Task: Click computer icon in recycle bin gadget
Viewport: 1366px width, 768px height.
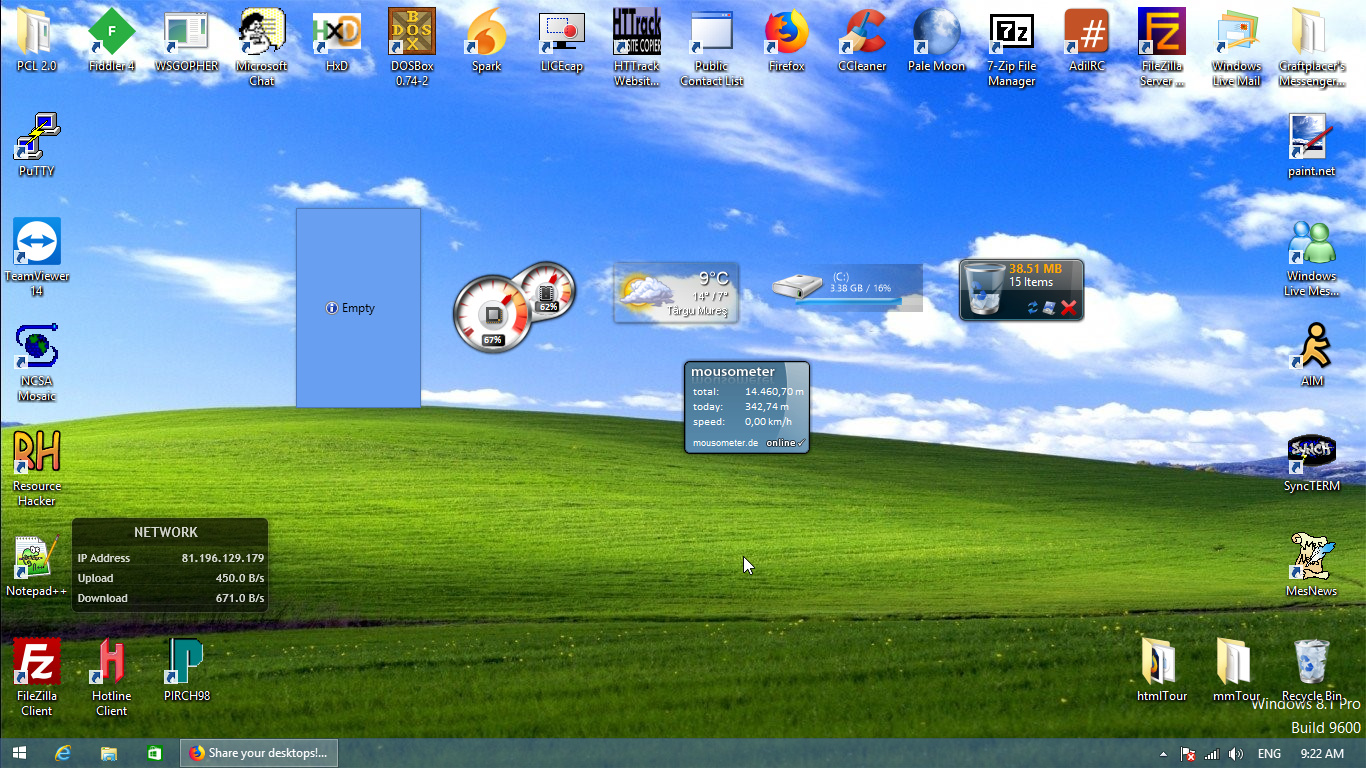Action: point(1050,308)
